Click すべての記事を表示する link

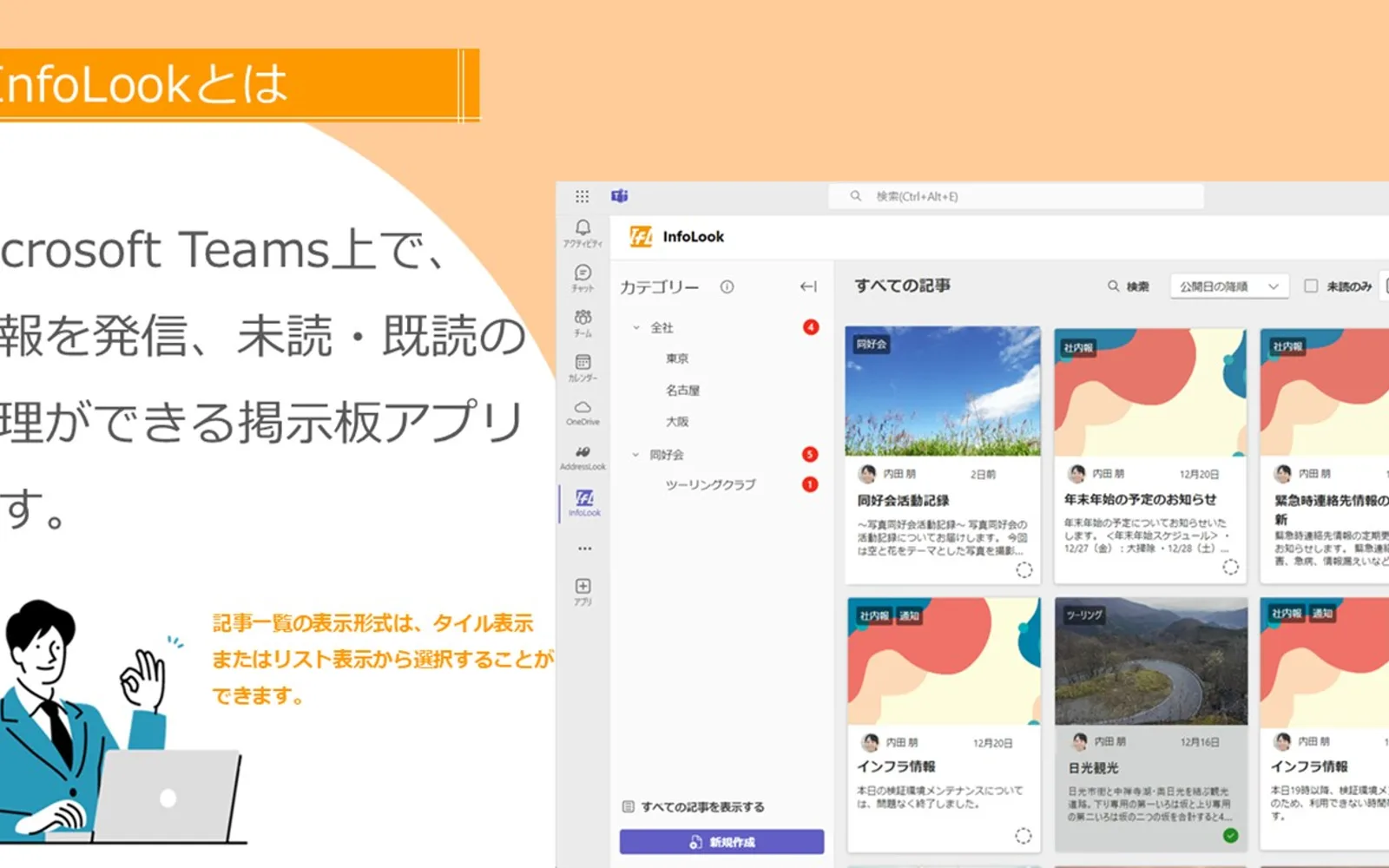(694, 807)
